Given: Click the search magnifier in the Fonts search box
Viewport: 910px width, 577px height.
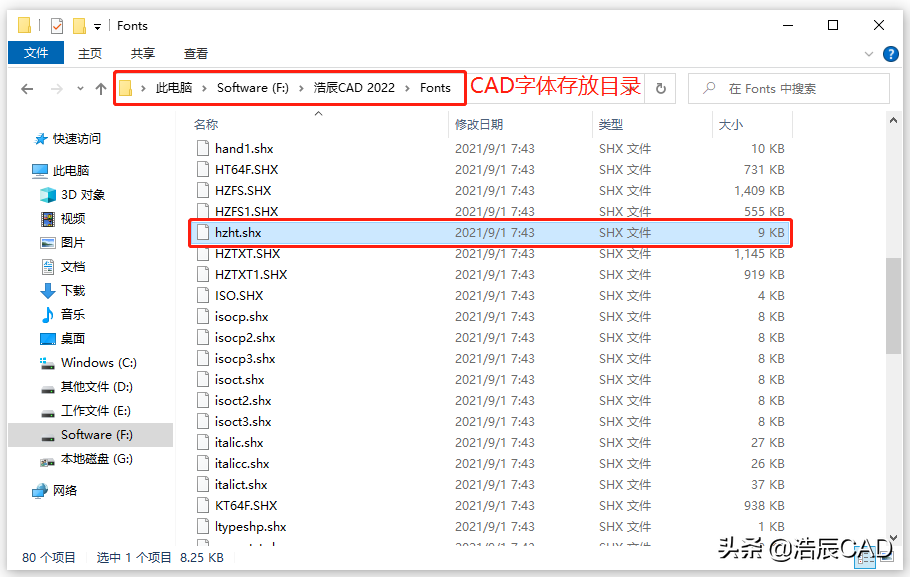Looking at the screenshot, I should tap(707, 88).
